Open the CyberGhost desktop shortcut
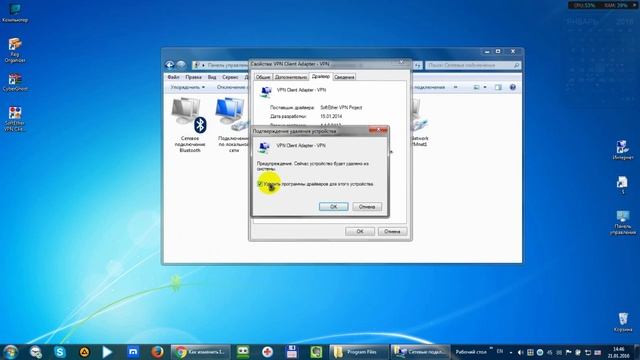Viewport: 640px width, 360px height. tap(15, 82)
